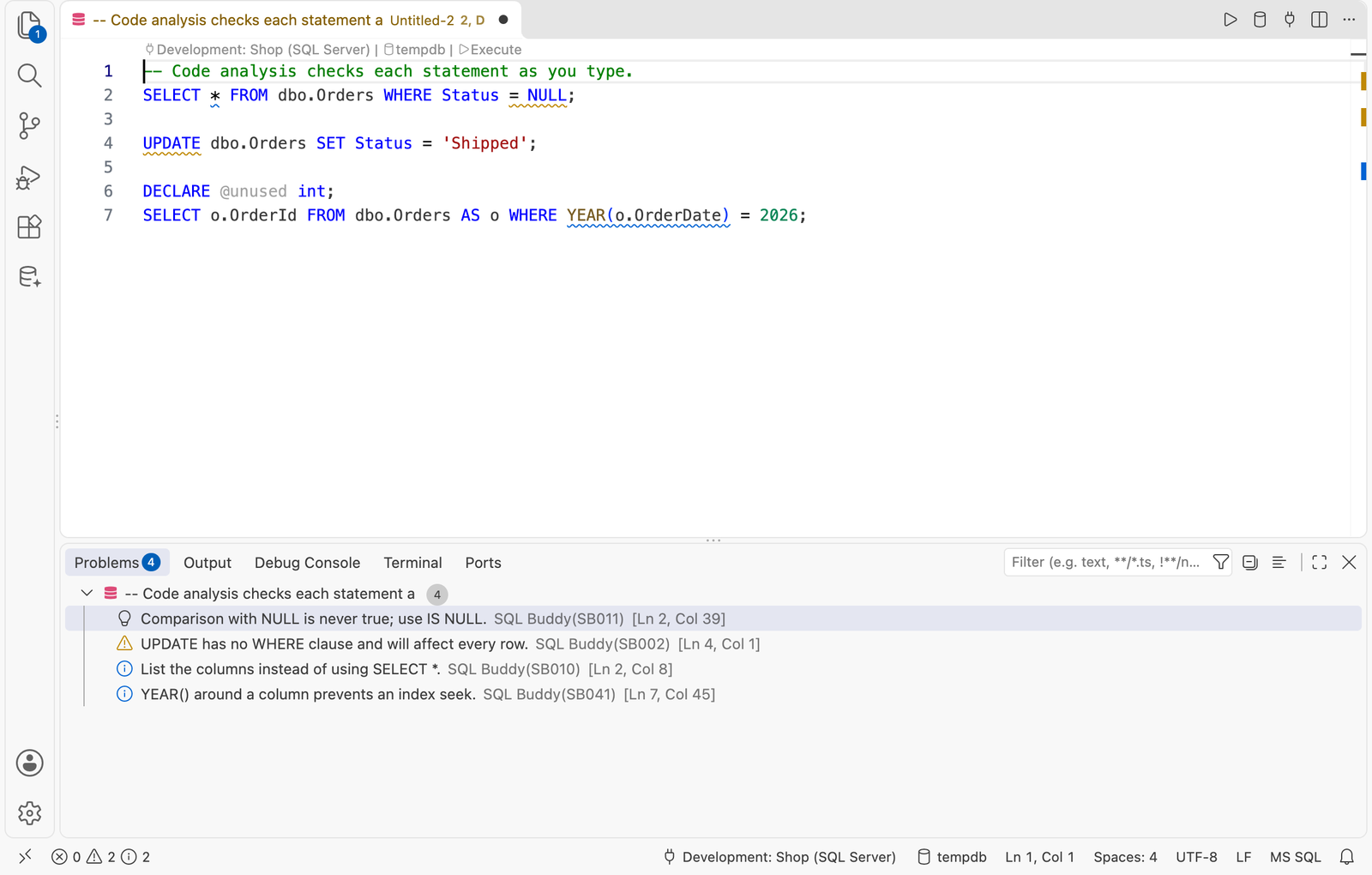Click the 'Shipped' string on line 4
Viewport: 1372px width, 875px height.
(x=484, y=143)
